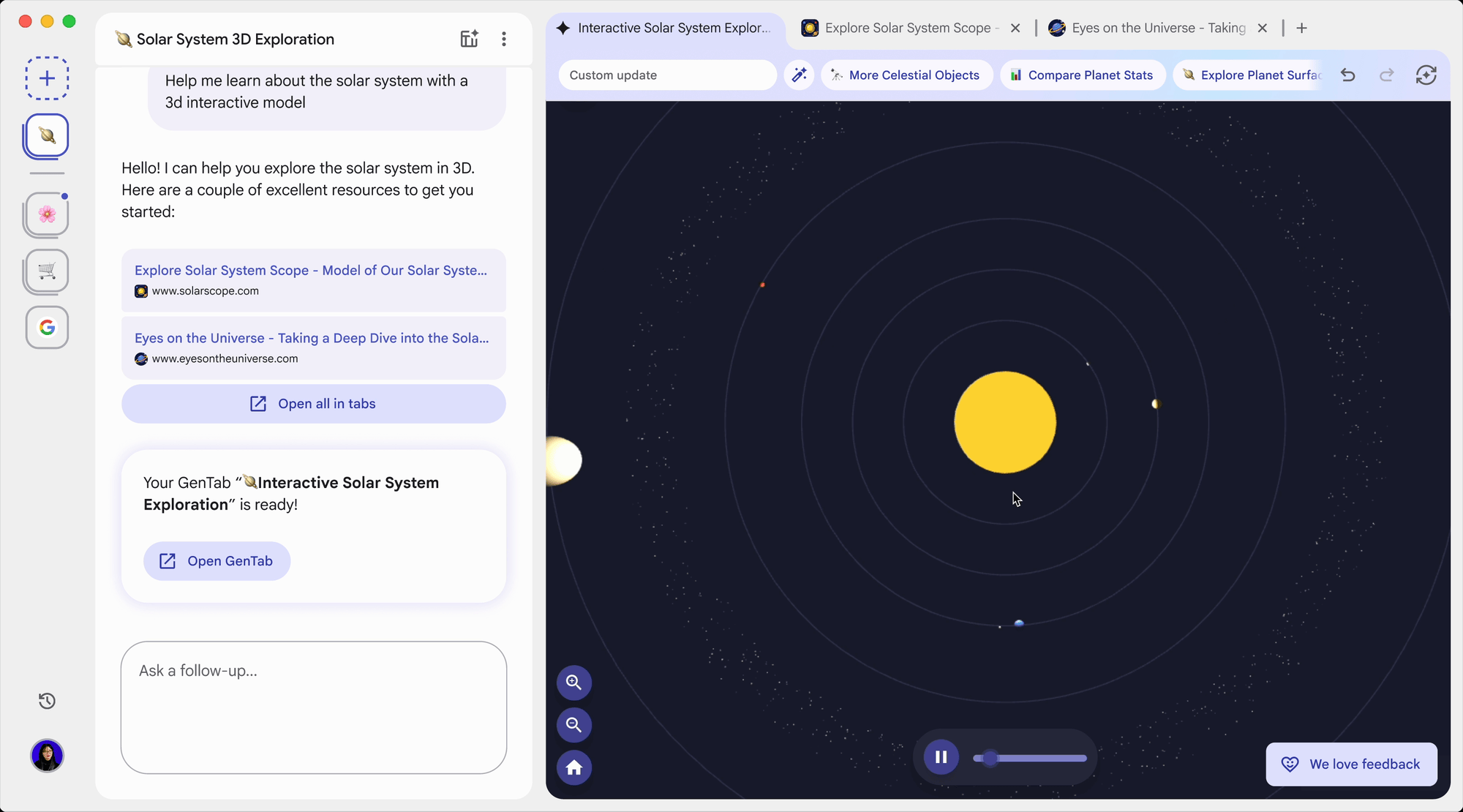Switch to the Explore Solar System Scope tab
1463x812 pixels.
tap(907, 28)
